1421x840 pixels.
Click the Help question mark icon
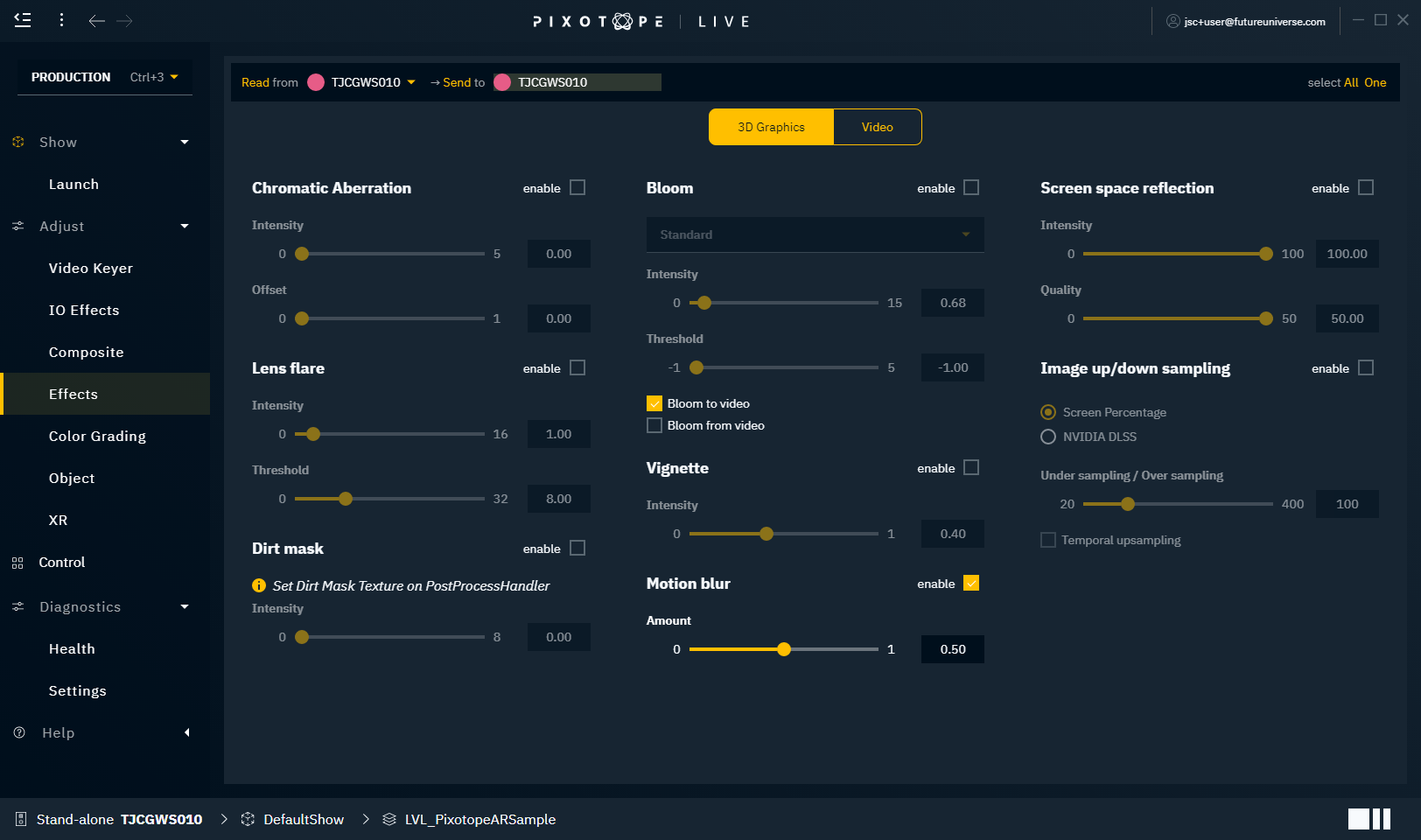click(19, 732)
